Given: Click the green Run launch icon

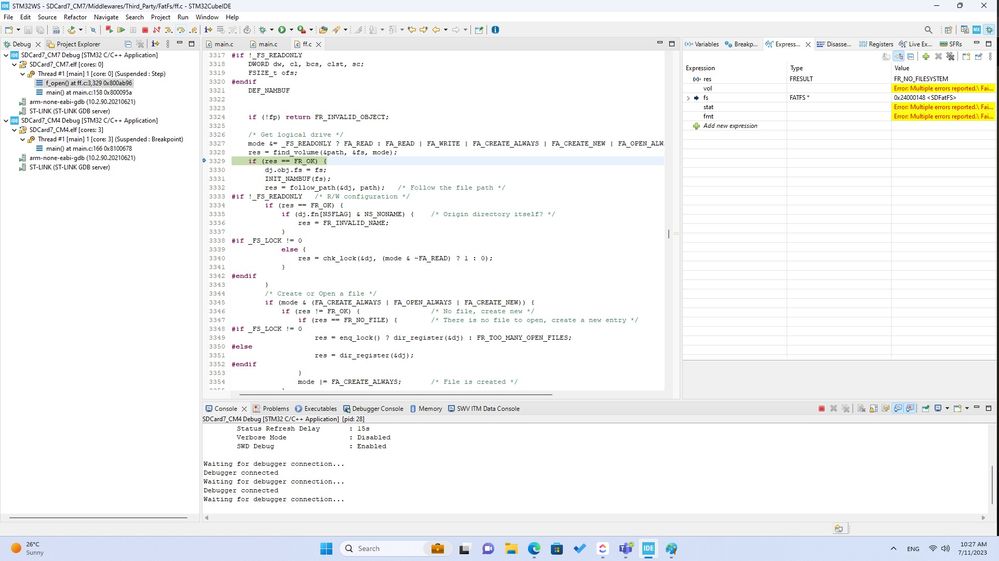Looking at the screenshot, I should coord(282,29).
